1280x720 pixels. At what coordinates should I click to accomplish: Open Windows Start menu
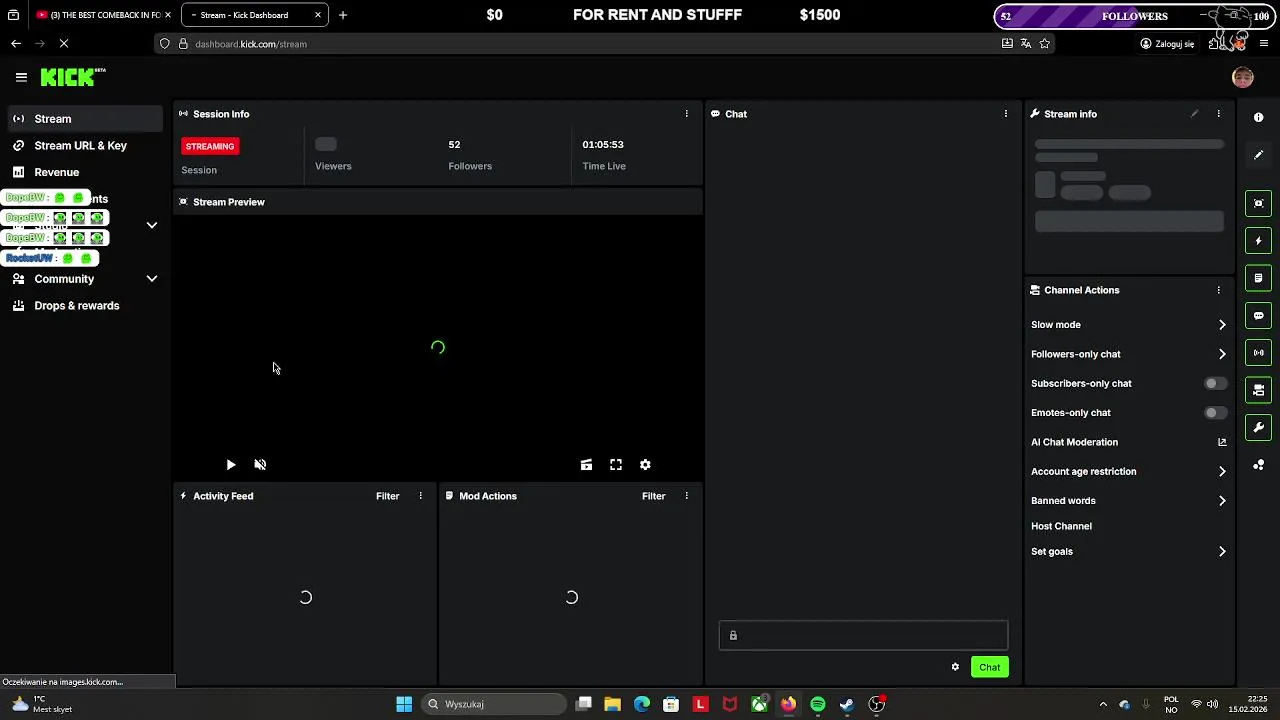point(404,704)
